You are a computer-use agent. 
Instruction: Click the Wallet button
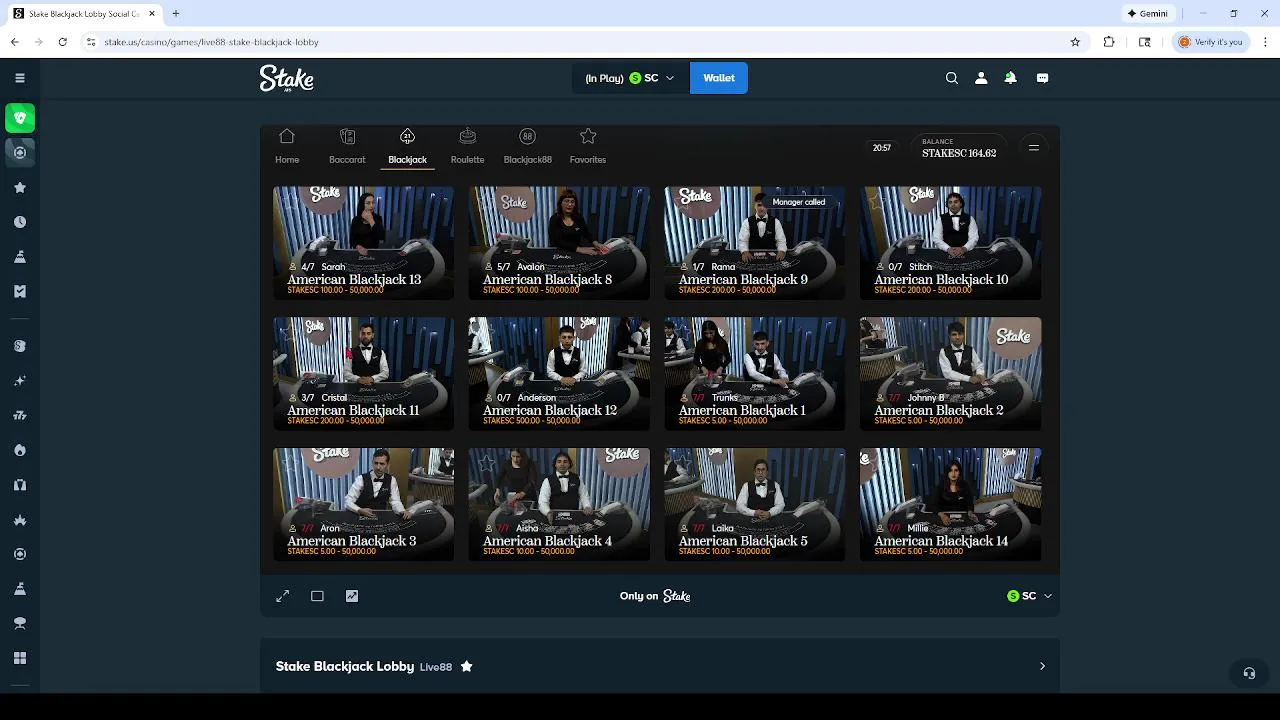click(x=719, y=78)
